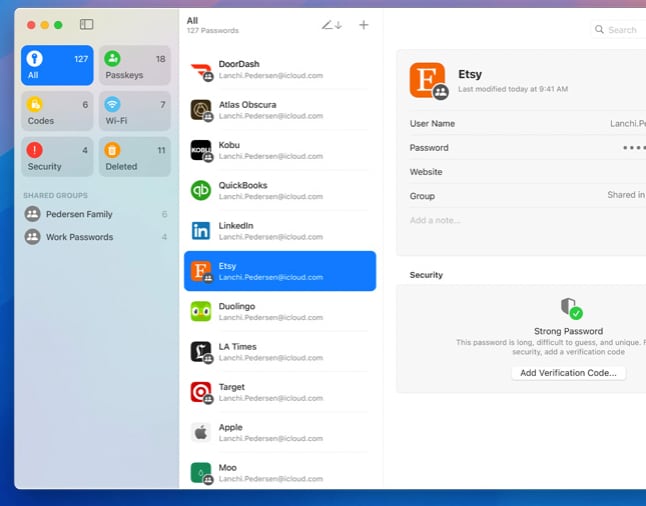Screen dimensions: 646x506
Task: Select Work Passwords shared group
Action: (x=96, y=237)
